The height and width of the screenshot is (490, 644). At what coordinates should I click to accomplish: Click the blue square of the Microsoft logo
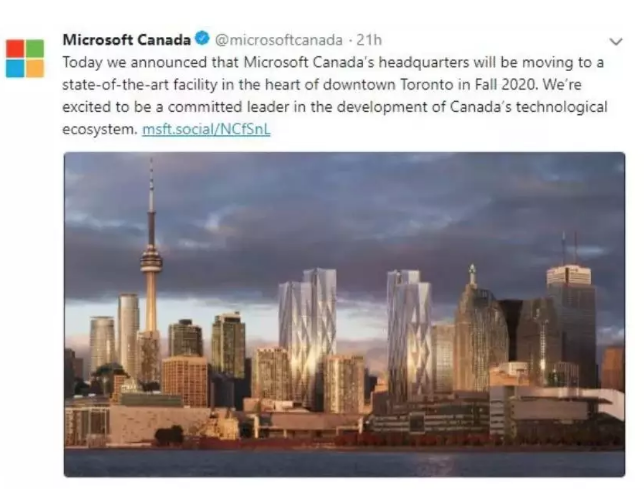point(16,68)
